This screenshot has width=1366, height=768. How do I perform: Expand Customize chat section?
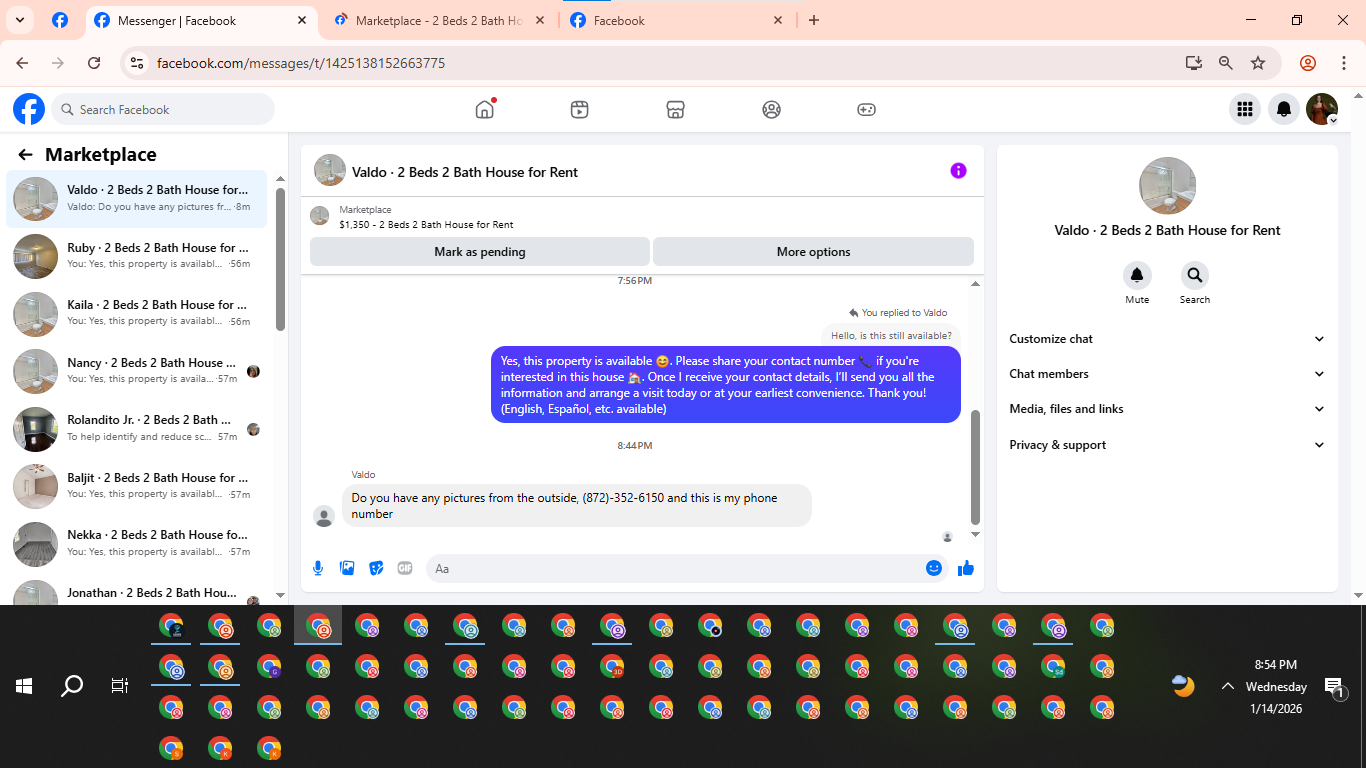pos(1167,339)
